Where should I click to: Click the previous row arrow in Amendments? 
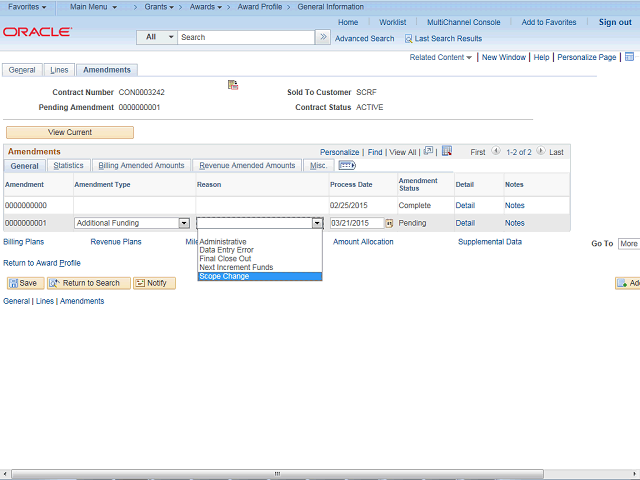[x=496, y=151]
